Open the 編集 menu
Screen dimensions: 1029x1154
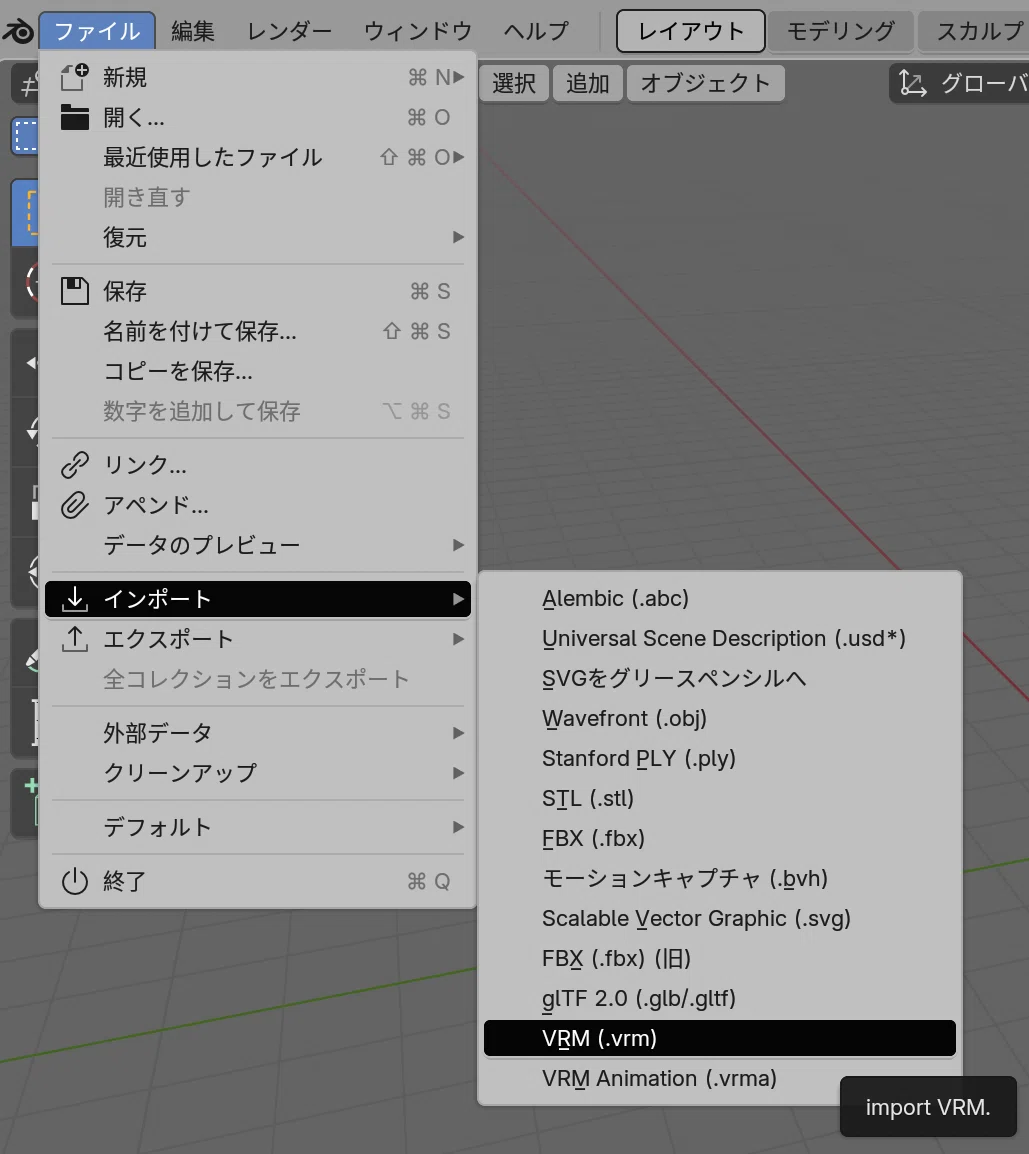pyautogui.click(x=193, y=32)
